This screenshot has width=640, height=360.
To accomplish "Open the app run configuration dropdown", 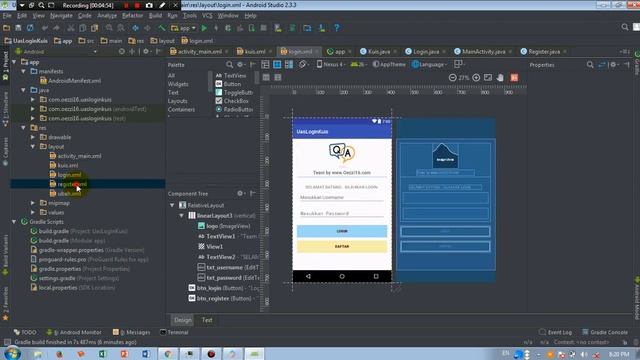I will click(x=183, y=28).
